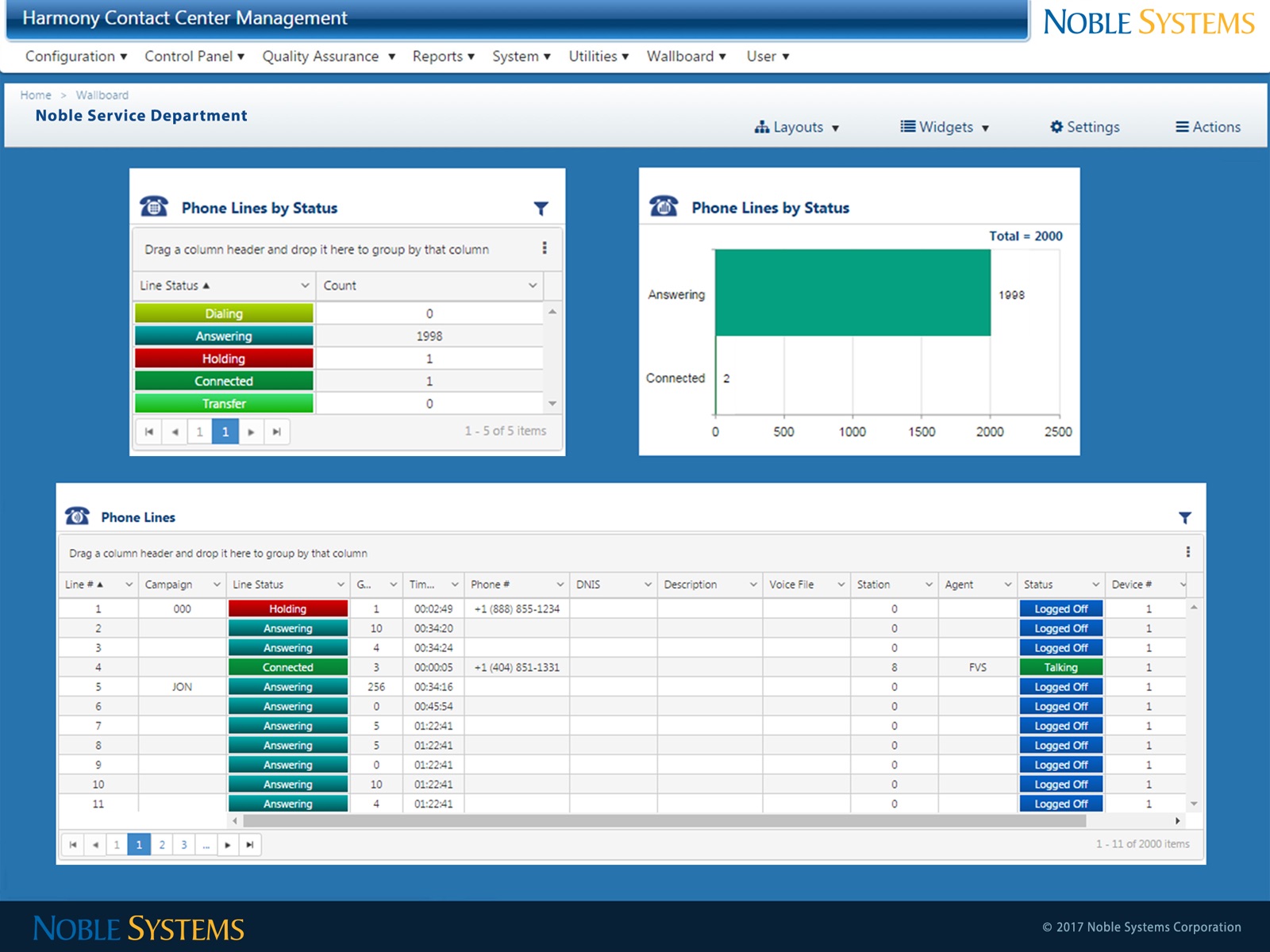Click Connected status cell in line 4 row
Screen dimensions: 1270x952
point(288,667)
